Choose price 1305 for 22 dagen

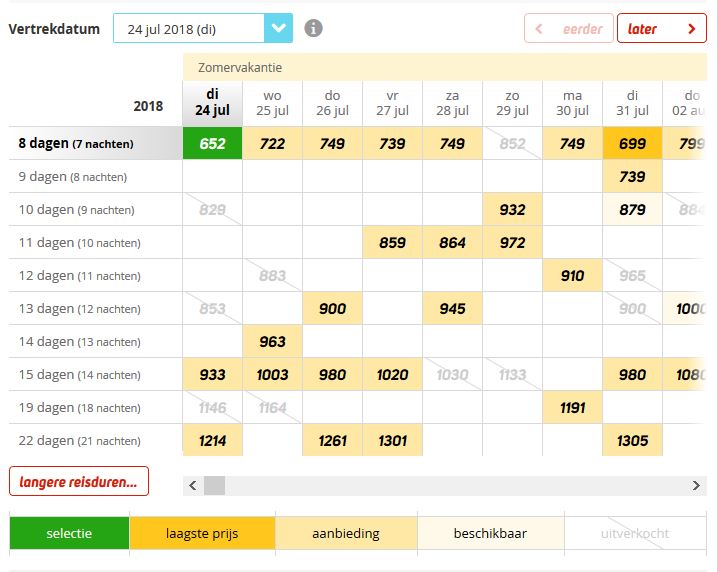pos(632,440)
